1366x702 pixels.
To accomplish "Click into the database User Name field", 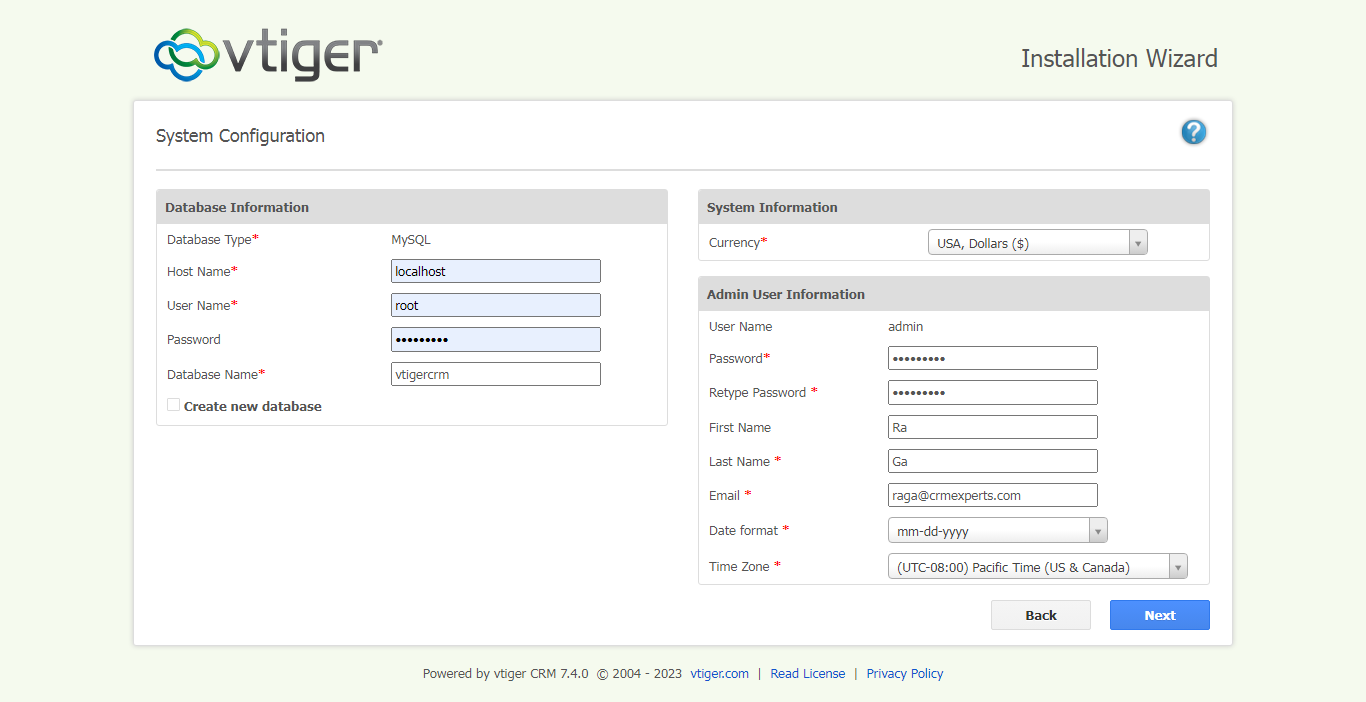I will [495, 305].
